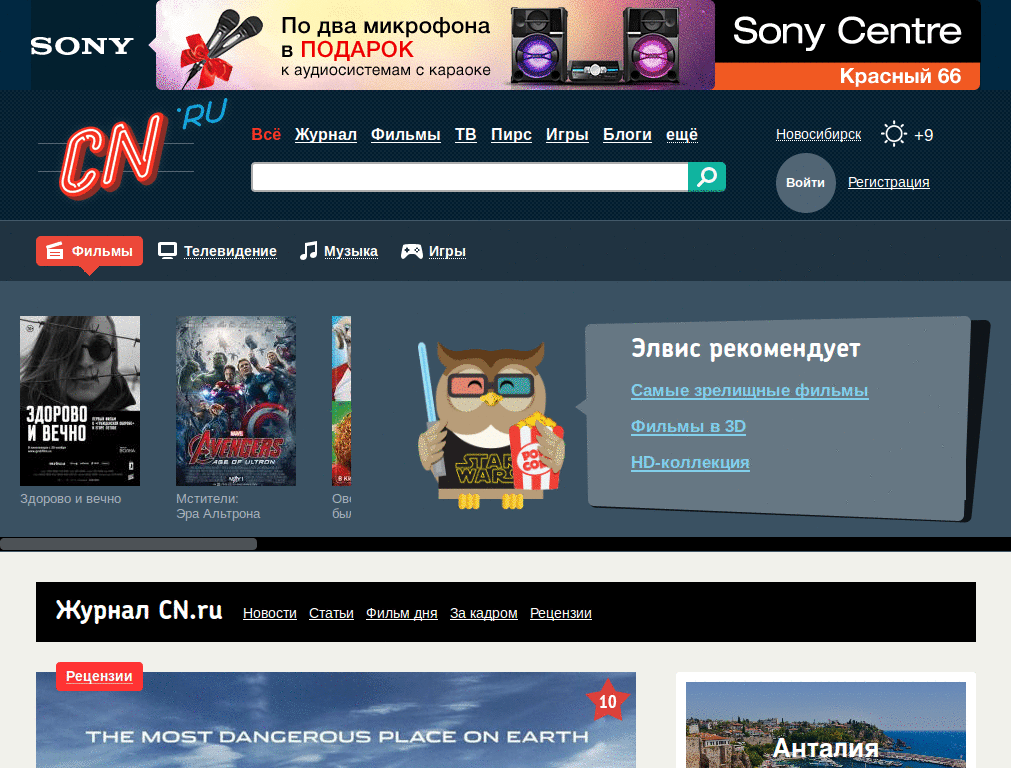Click the Войти login button
Screen dimensions: 1024x768
(805, 183)
